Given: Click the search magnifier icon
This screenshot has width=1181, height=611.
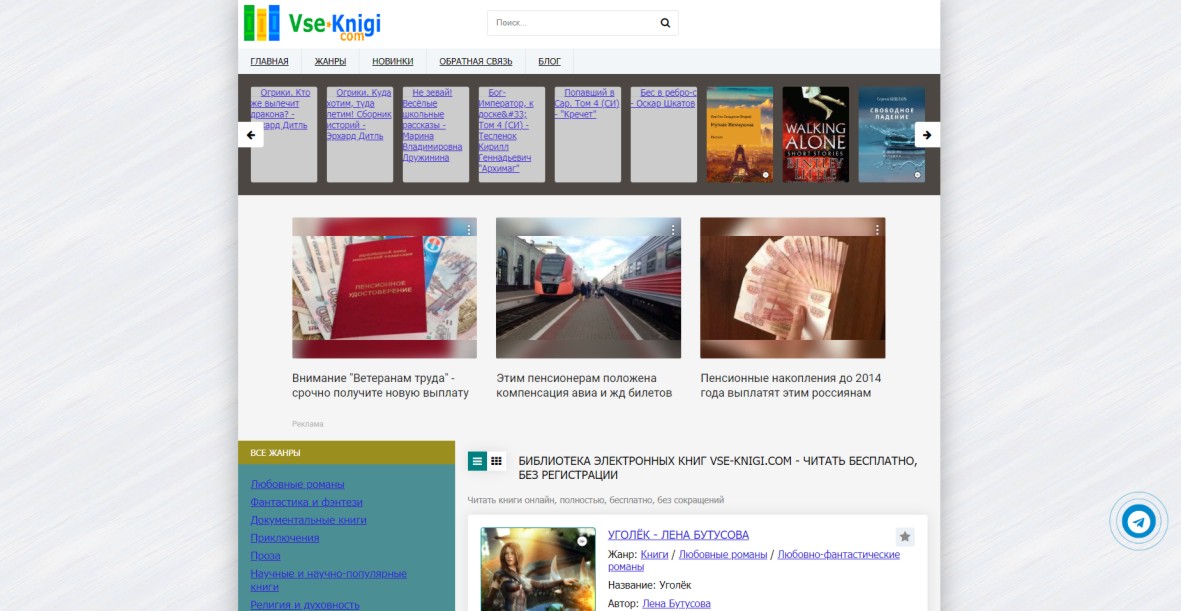Looking at the screenshot, I should tap(665, 23).
